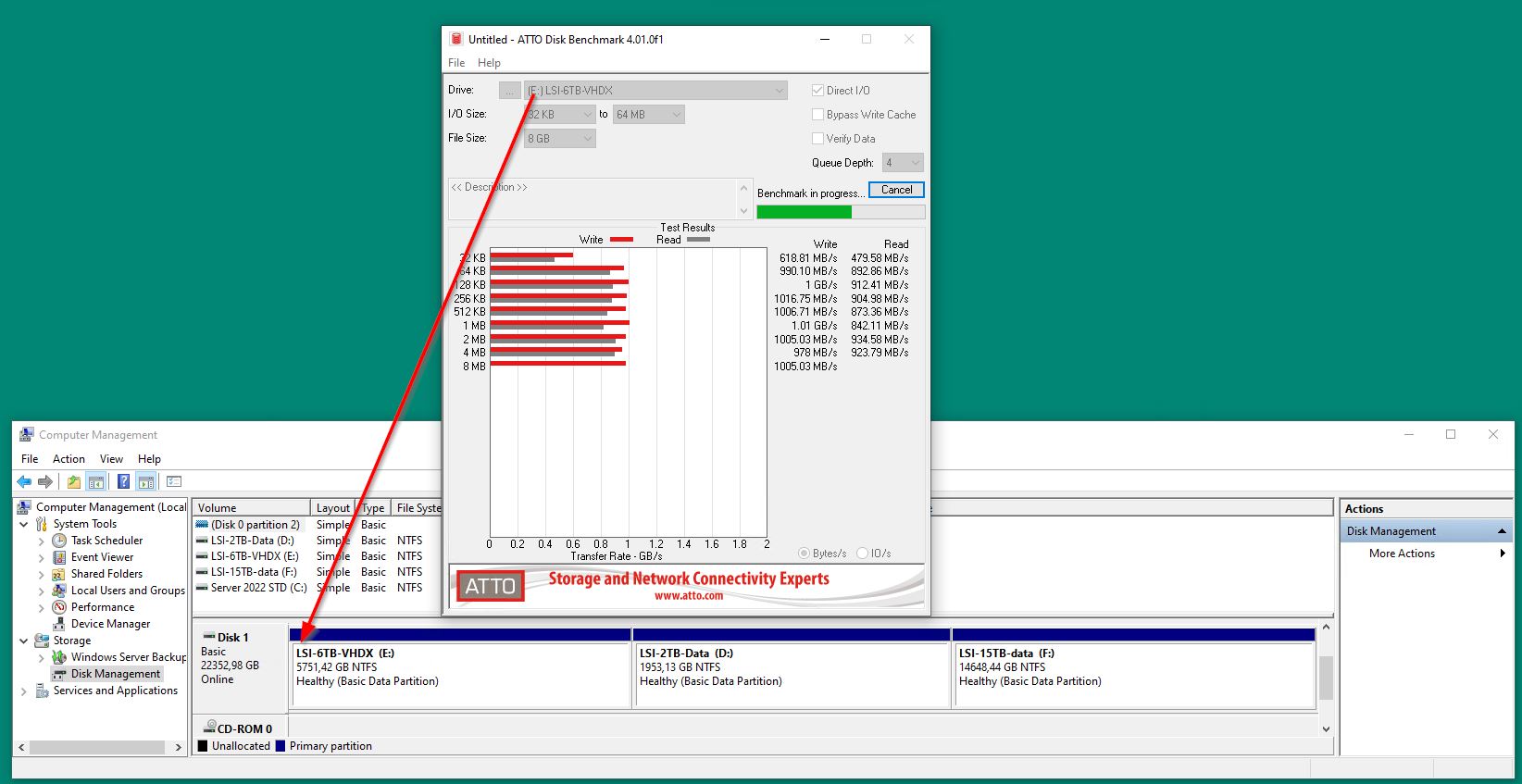1522x784 pixels.
Task: Click the System Tools wrench icon
Action: click(42, 524)
